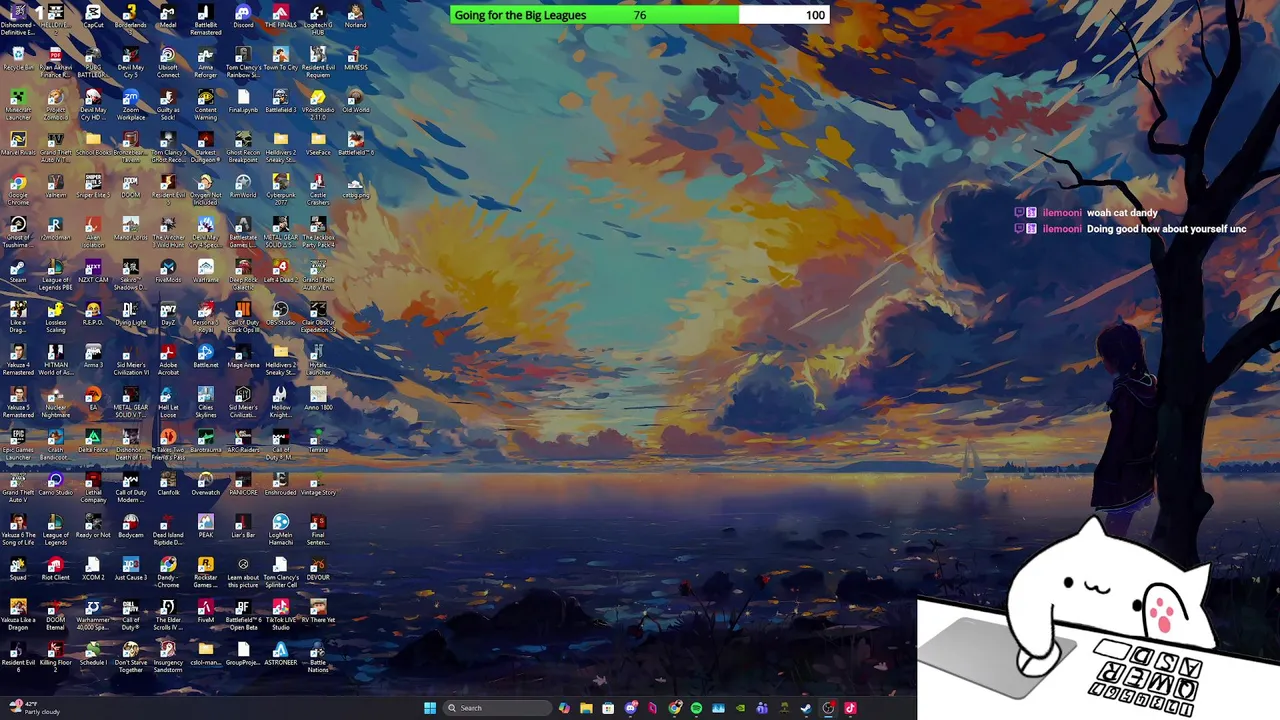Open OBS Studio desktop shortcut

(280, 313)
